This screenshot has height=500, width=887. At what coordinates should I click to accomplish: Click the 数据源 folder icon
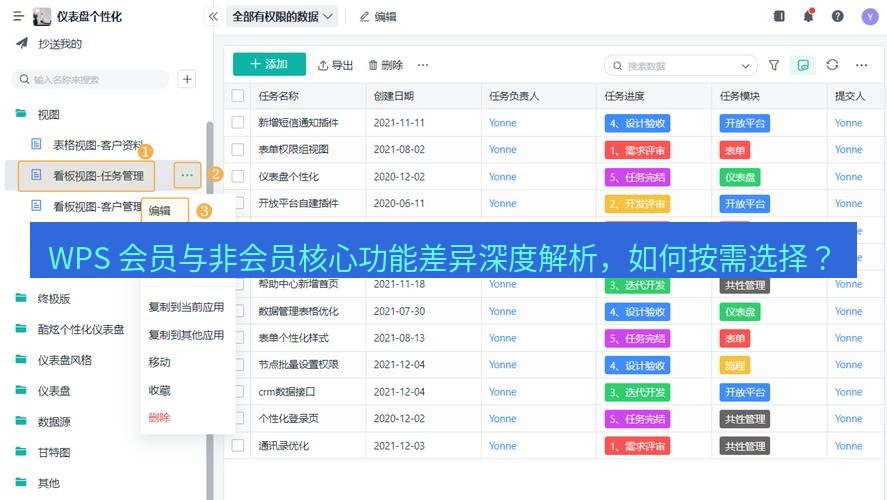click(21, 421)
